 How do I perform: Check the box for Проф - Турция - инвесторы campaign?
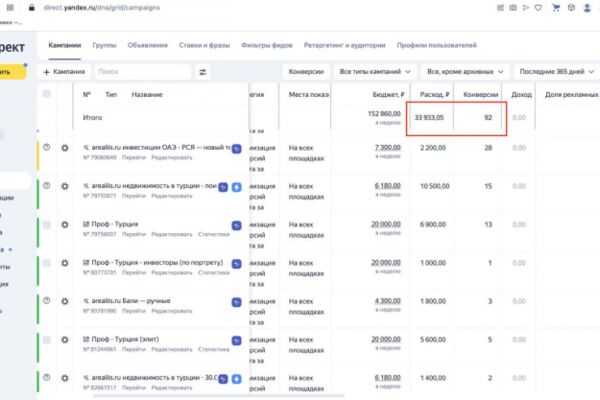pyautogui.click(x=47, y=263)
